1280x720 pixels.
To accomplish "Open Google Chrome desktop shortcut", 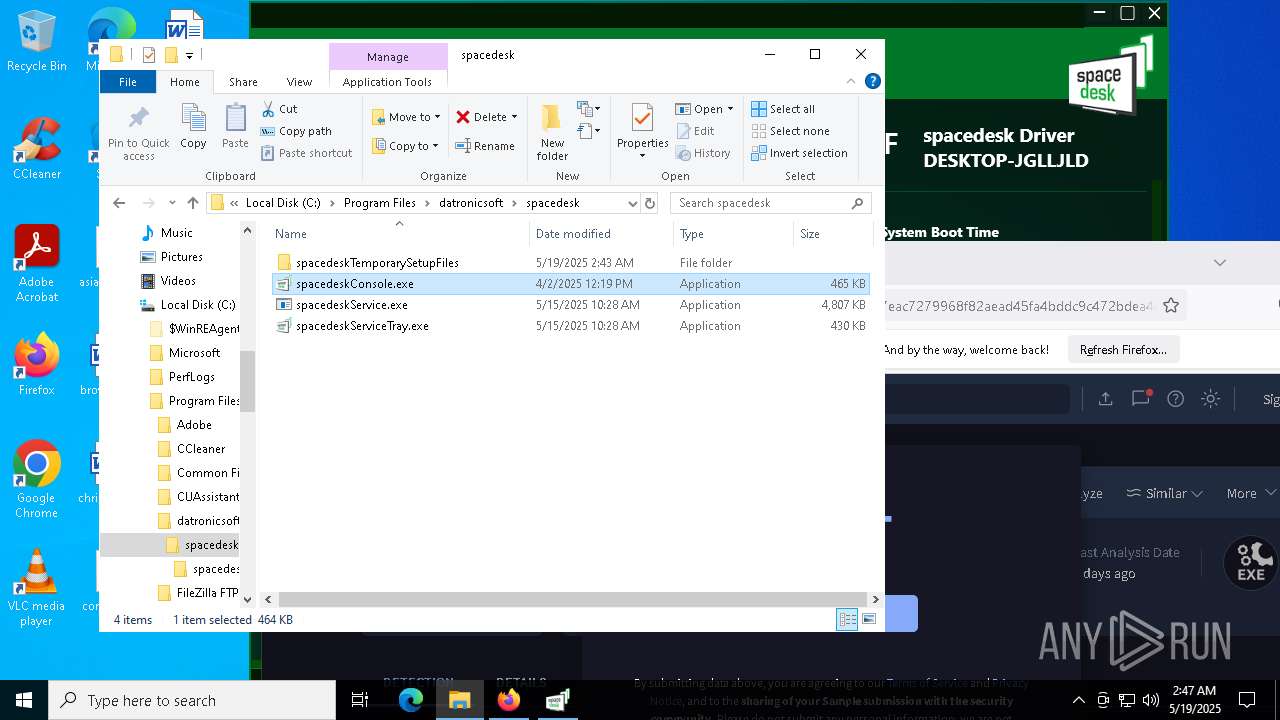I will pos(36,480).
